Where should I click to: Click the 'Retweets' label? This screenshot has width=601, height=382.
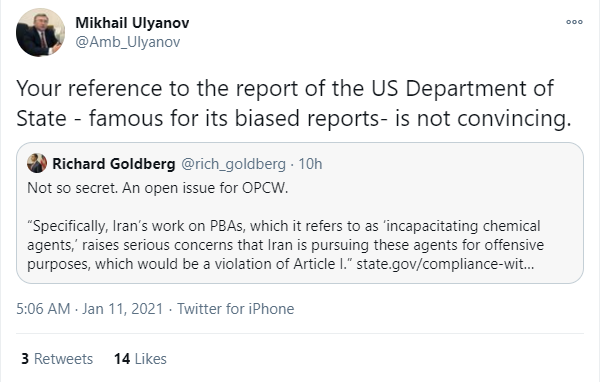coord(63,359)
